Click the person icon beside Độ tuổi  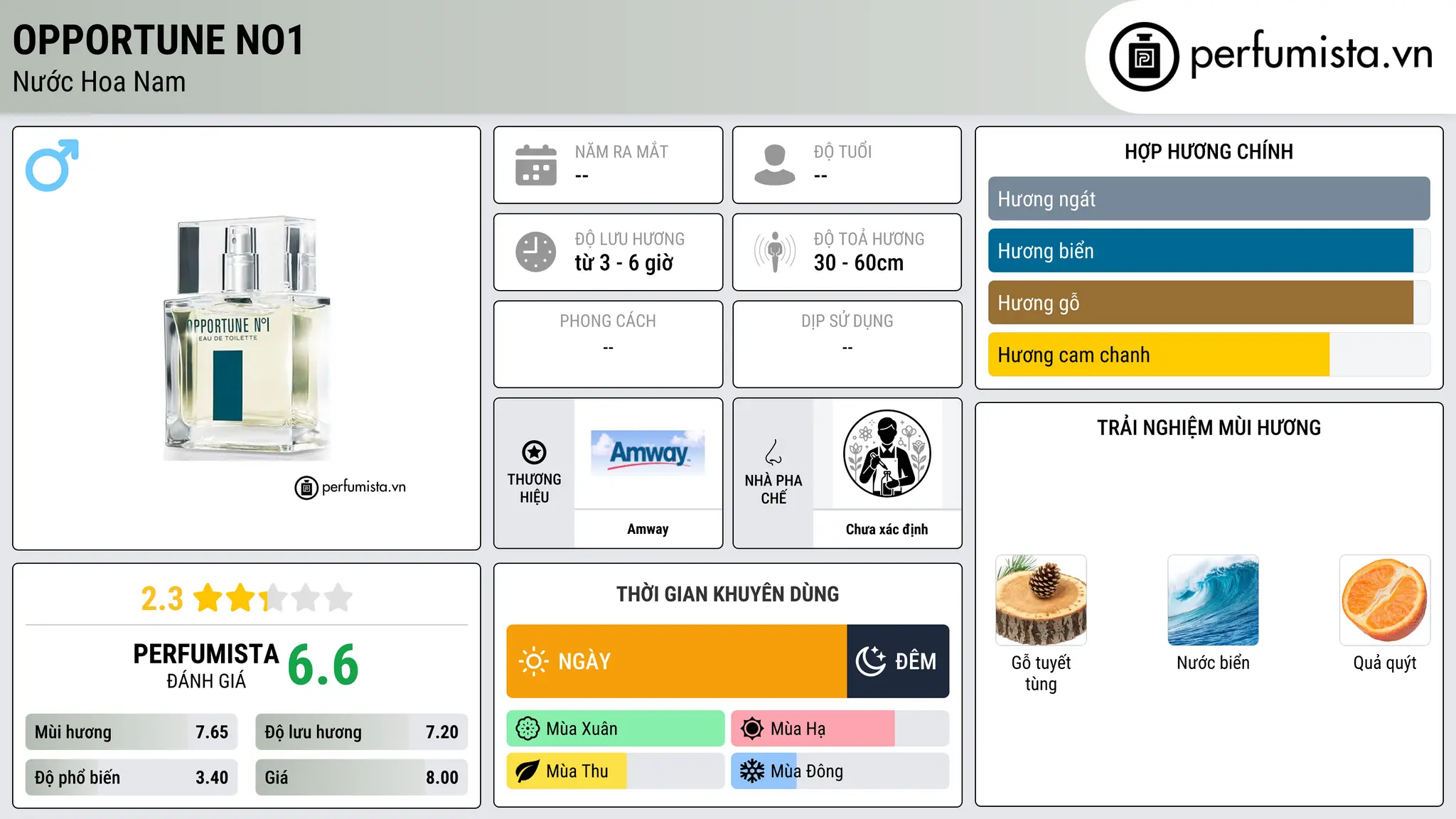tap(775, 165)
